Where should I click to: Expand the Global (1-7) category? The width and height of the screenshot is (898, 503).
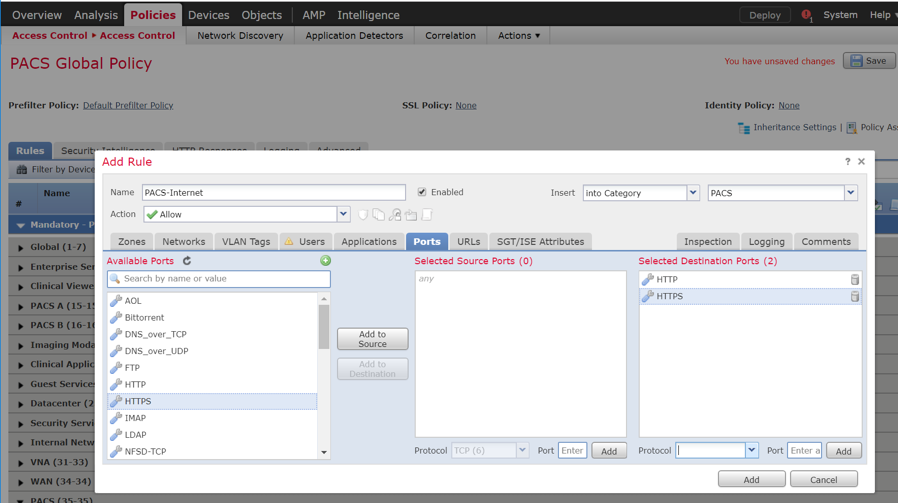pyautogui.click(x=21, y=248)
